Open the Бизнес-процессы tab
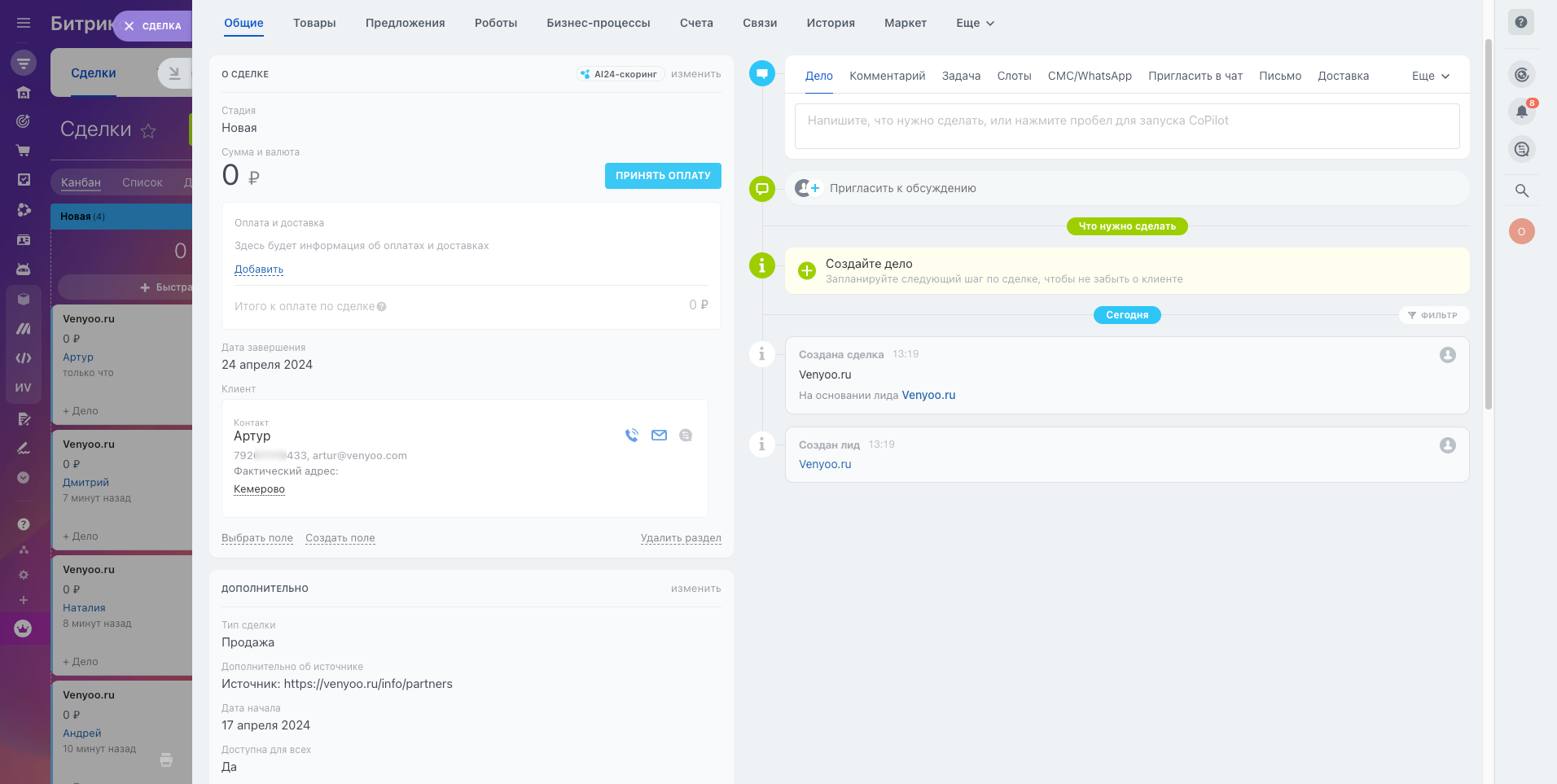This screenshot has width=1557, height=784. click(x=599, y=23)
